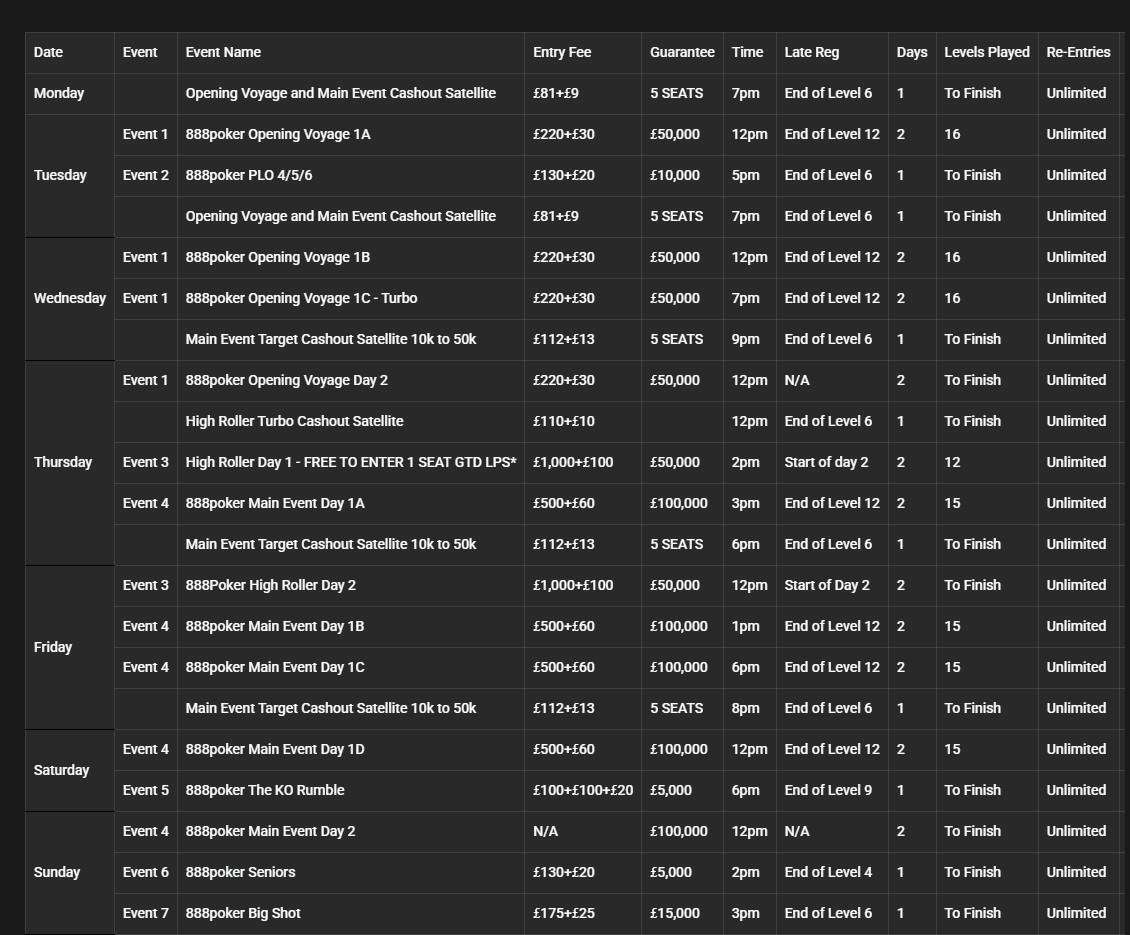Viewport: 1130px width, 935px height.
Task: Click the Late Reg column header
Action: tap(812, 52)
